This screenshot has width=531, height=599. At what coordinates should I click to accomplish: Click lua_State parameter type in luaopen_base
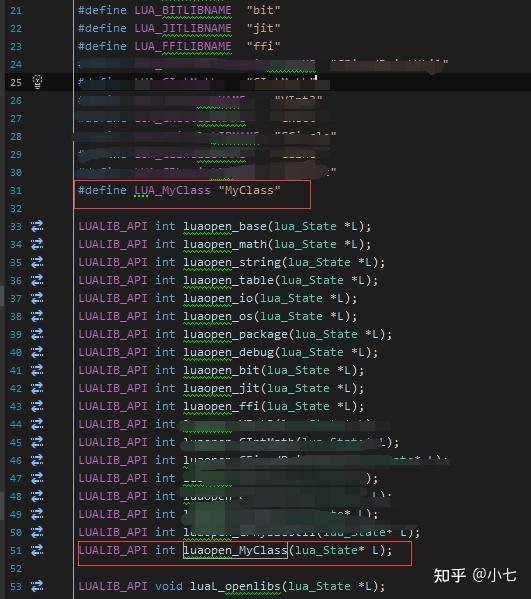[305, 226]
